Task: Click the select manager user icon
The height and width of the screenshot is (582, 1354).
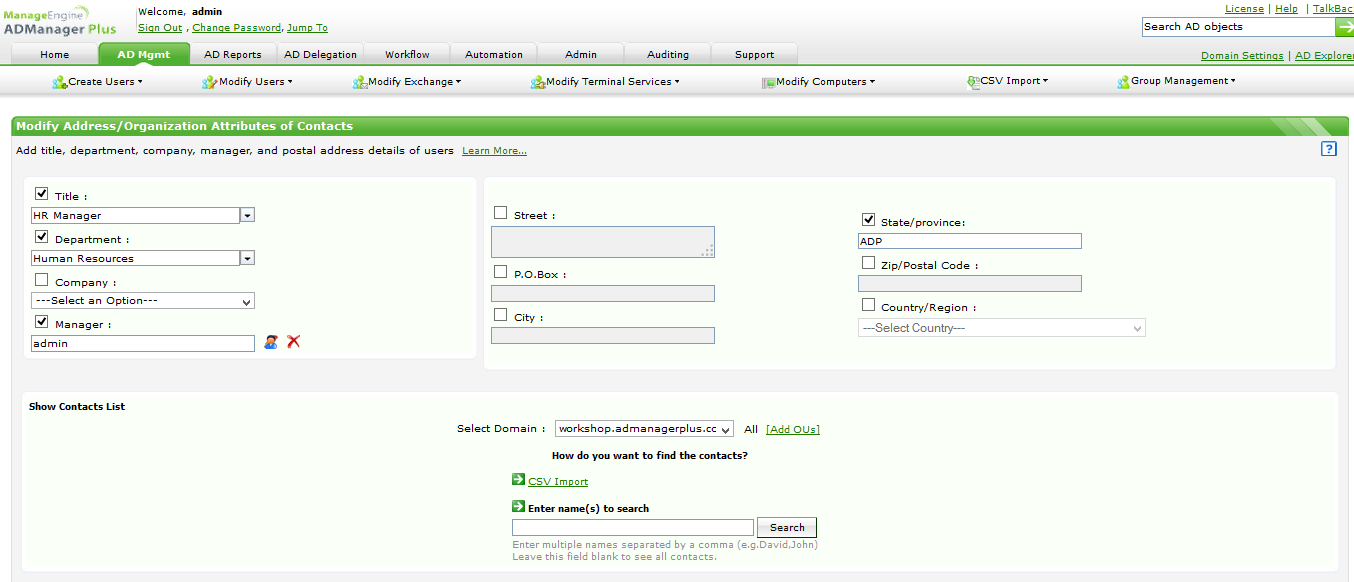Action: pos(271,342)
